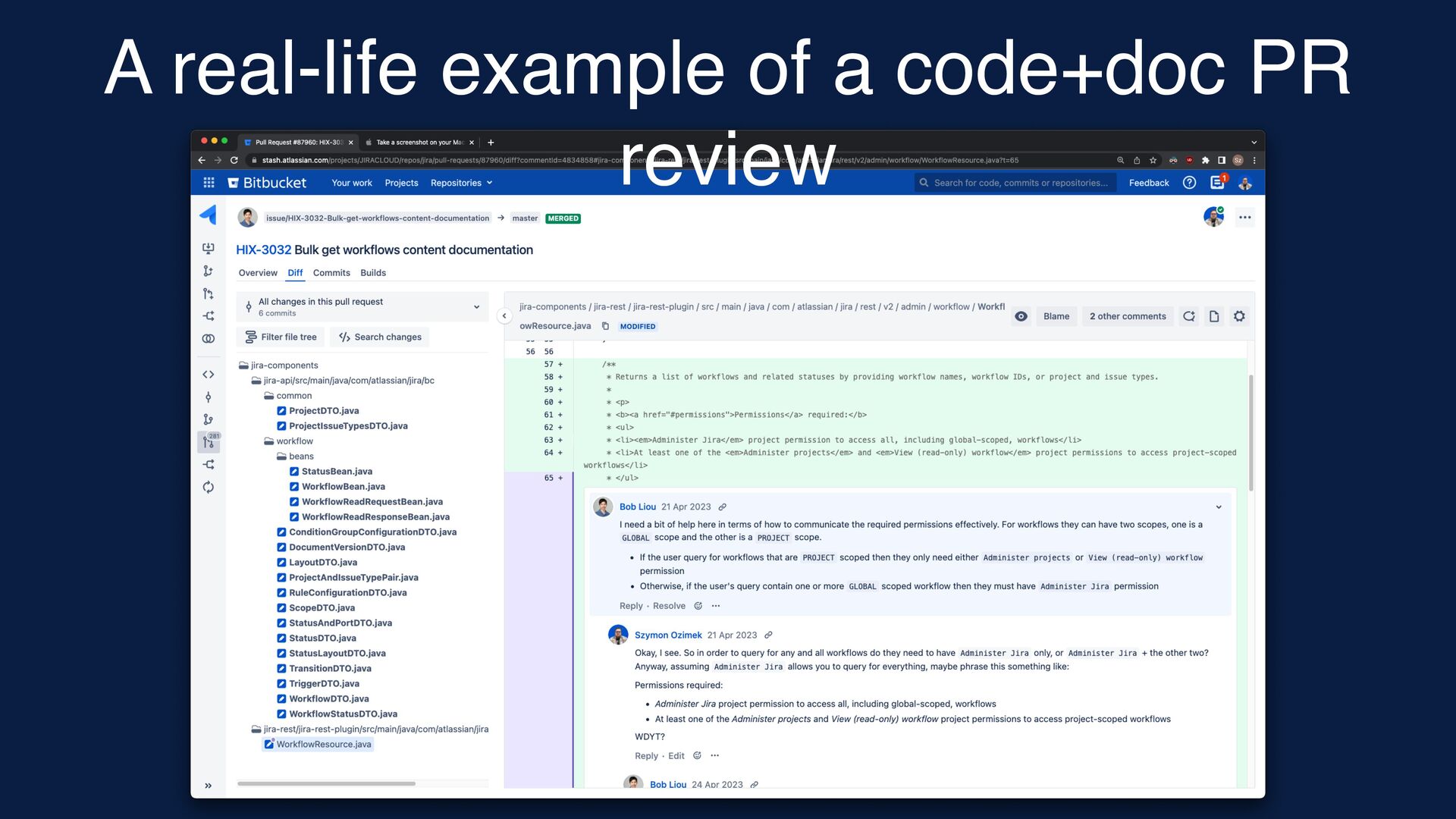Viewport: 1456px width, 819px height.
Task: Click the file tree horizontal scrollbar
Action: [326, 783]
